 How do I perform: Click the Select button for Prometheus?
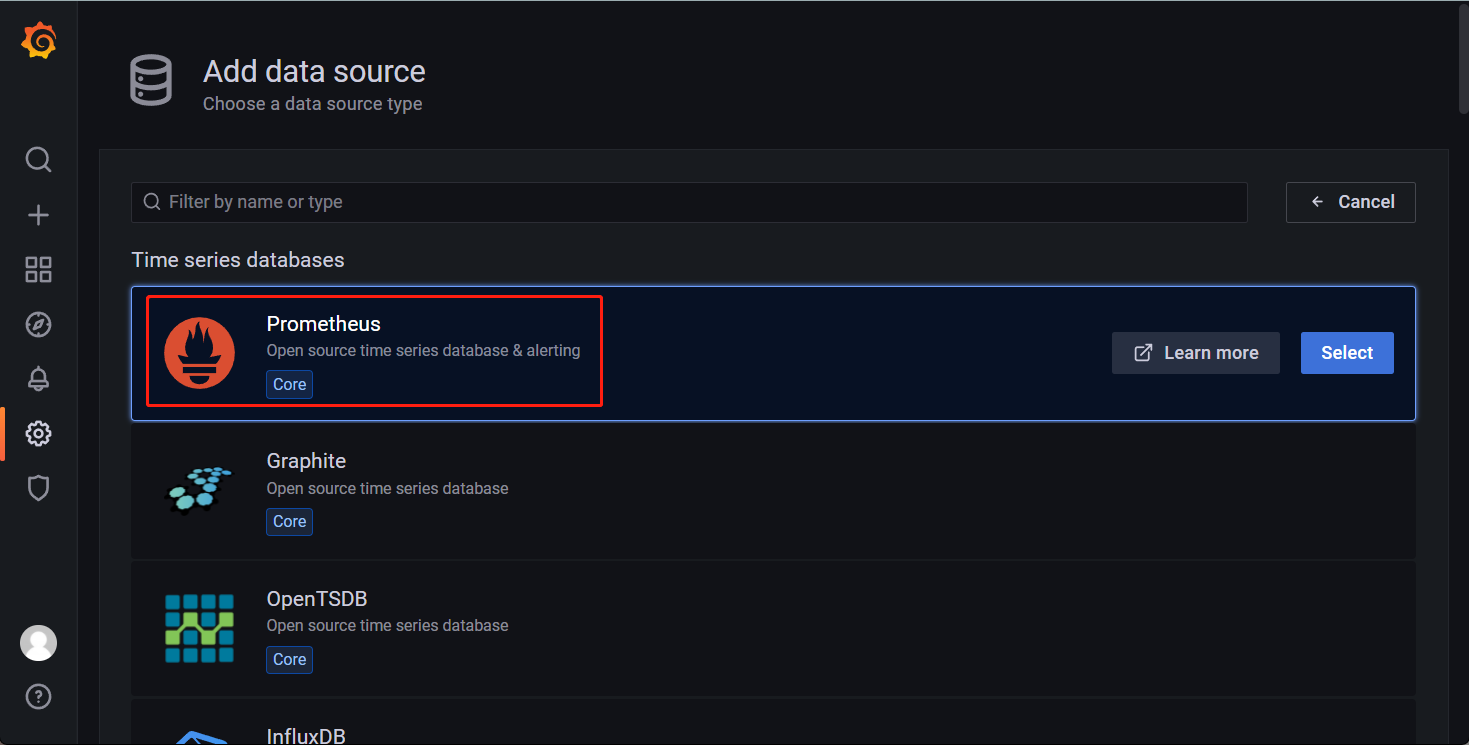(x=1347, y=353)
